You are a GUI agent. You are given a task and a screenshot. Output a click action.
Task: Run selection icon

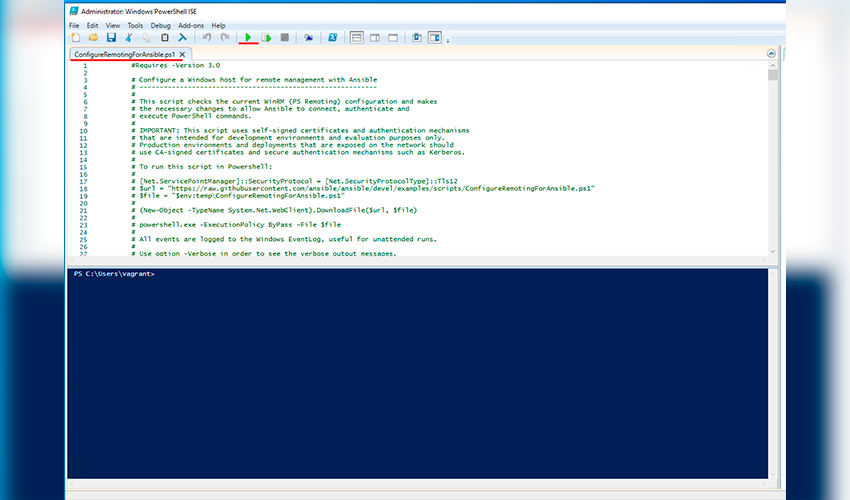click(267, 37)
